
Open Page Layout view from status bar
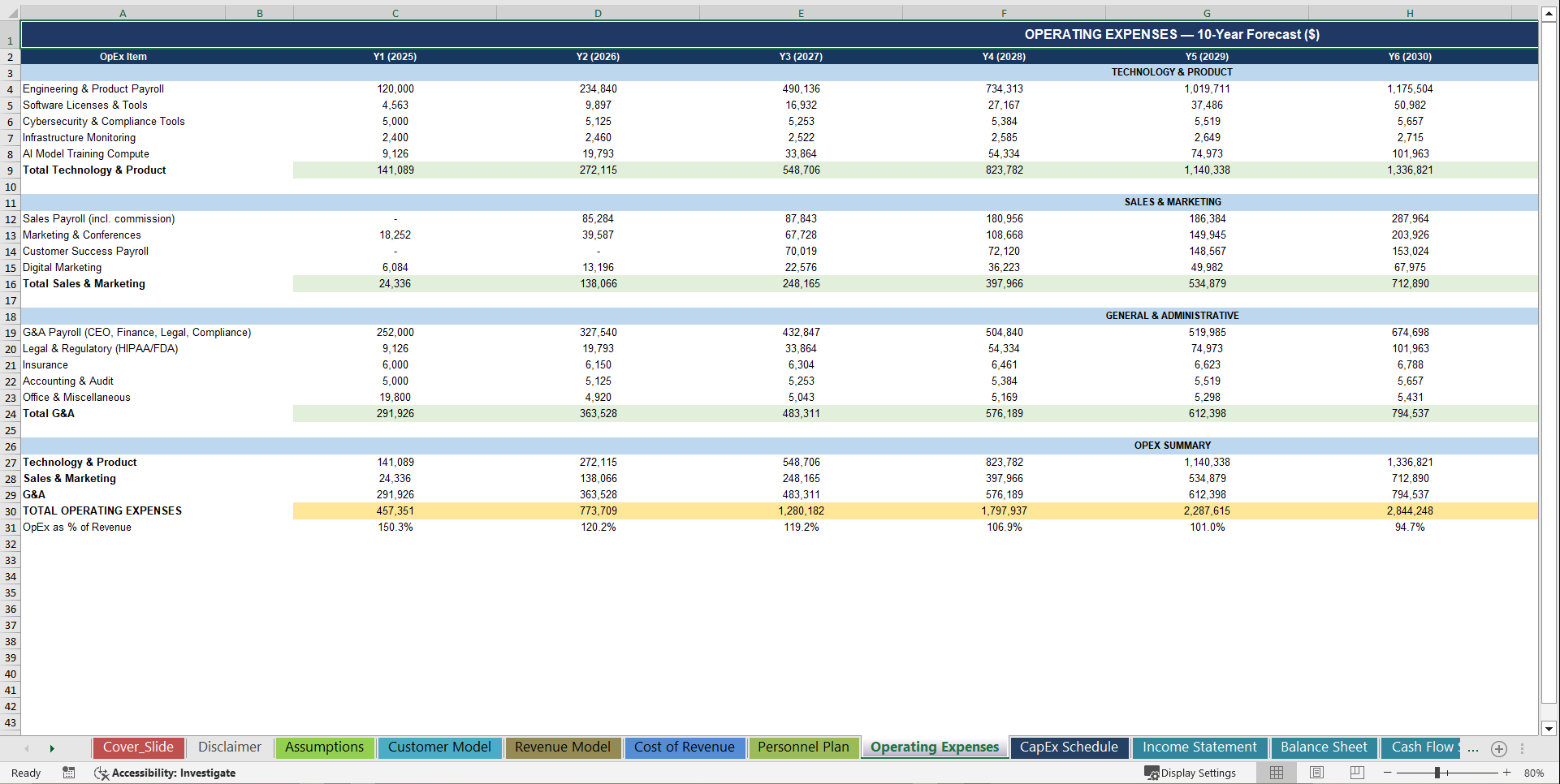tap(1316, 773)
